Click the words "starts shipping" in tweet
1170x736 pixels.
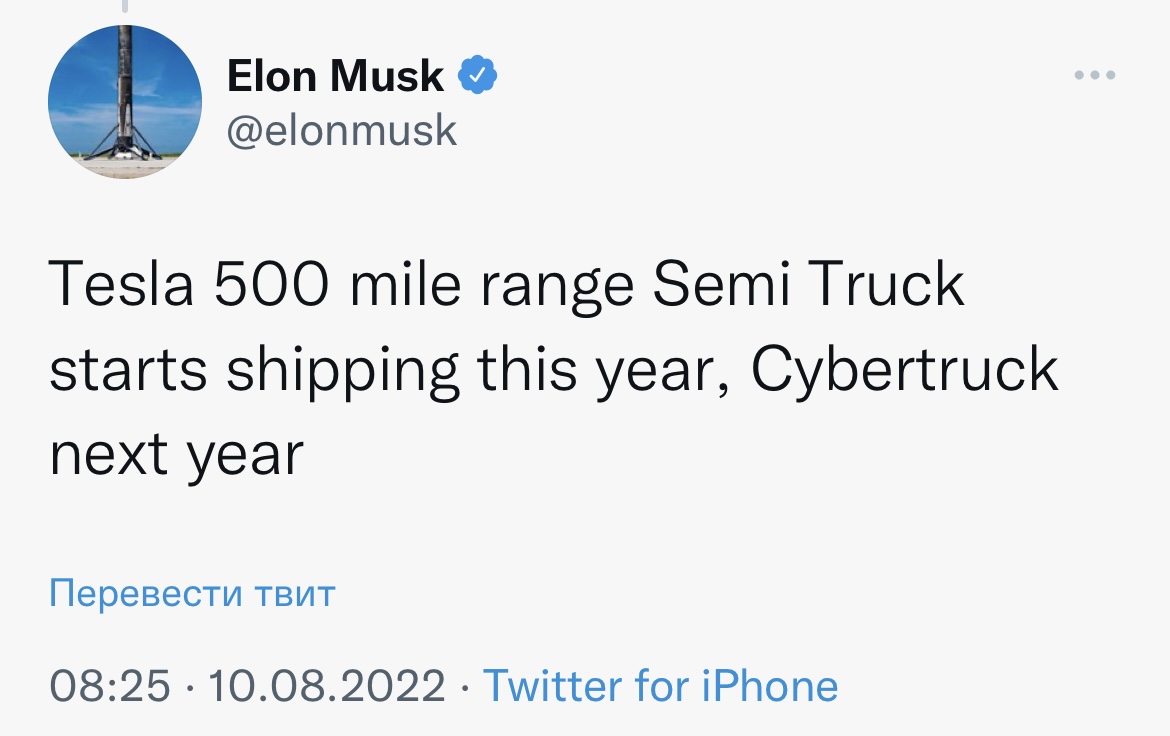point(254,371)
